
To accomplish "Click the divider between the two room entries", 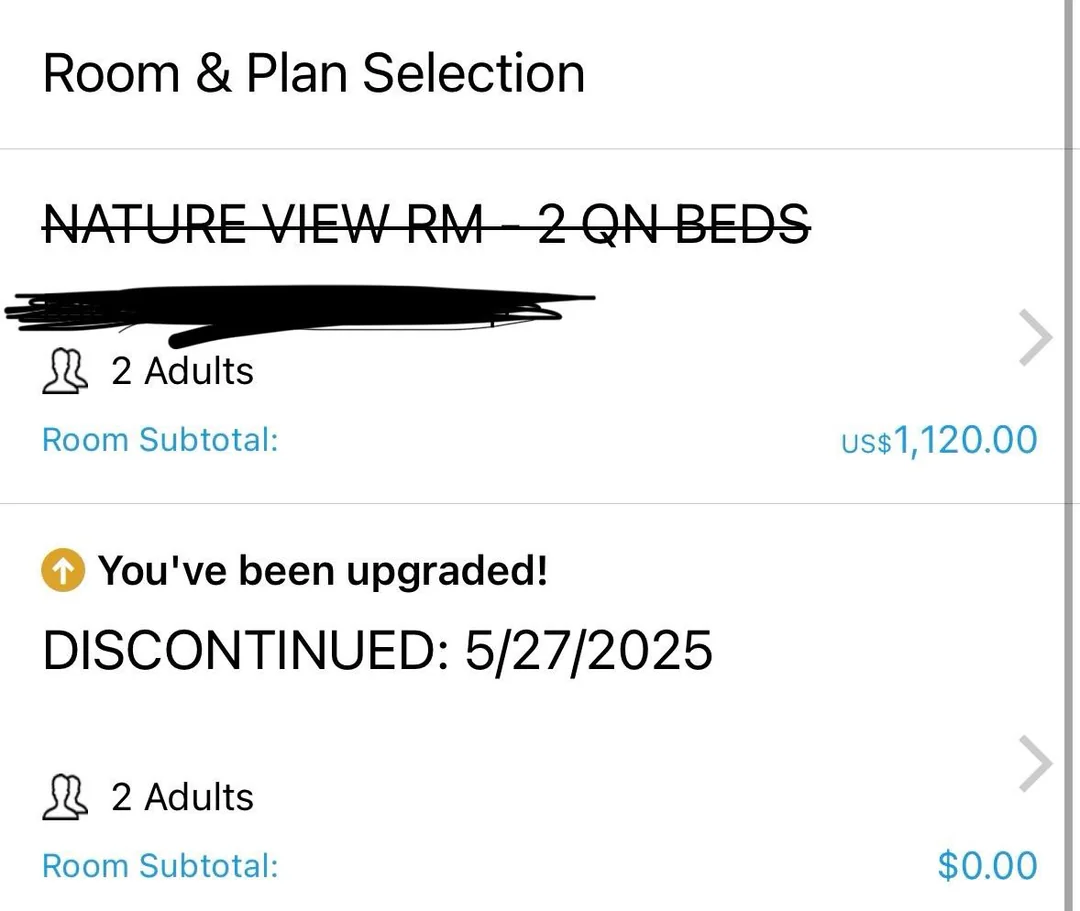I will pyautogui.click(x=530, y=504).
